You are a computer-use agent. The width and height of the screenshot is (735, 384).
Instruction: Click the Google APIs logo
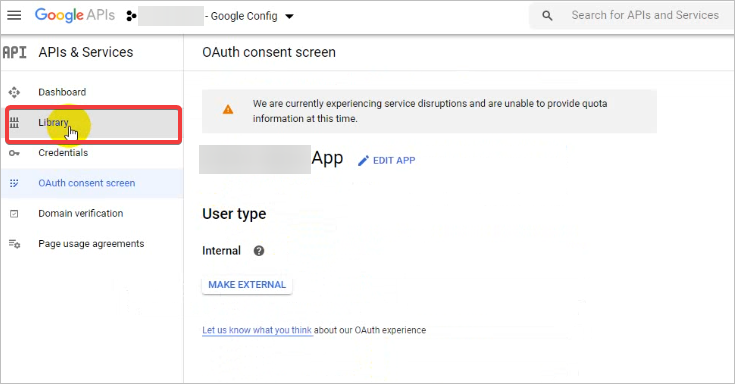pos(75,15)
